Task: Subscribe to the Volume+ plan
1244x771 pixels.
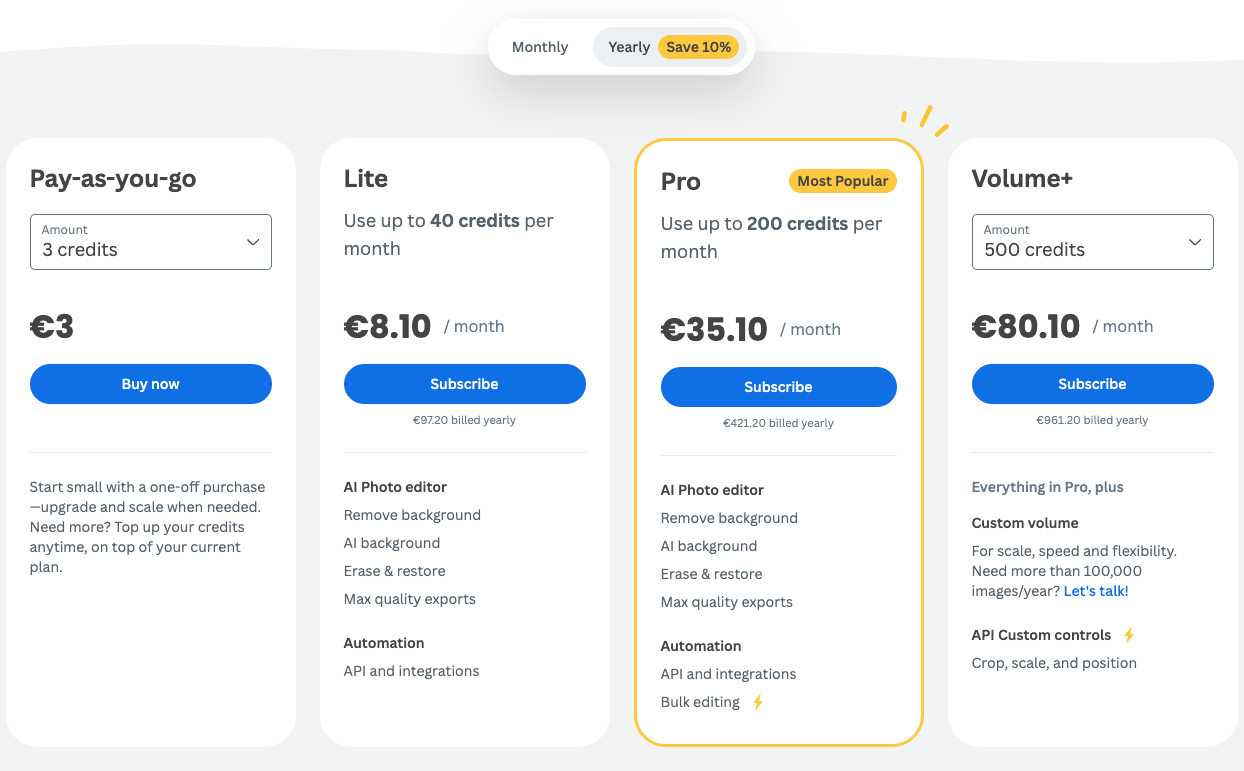Action: [1092, 384]
